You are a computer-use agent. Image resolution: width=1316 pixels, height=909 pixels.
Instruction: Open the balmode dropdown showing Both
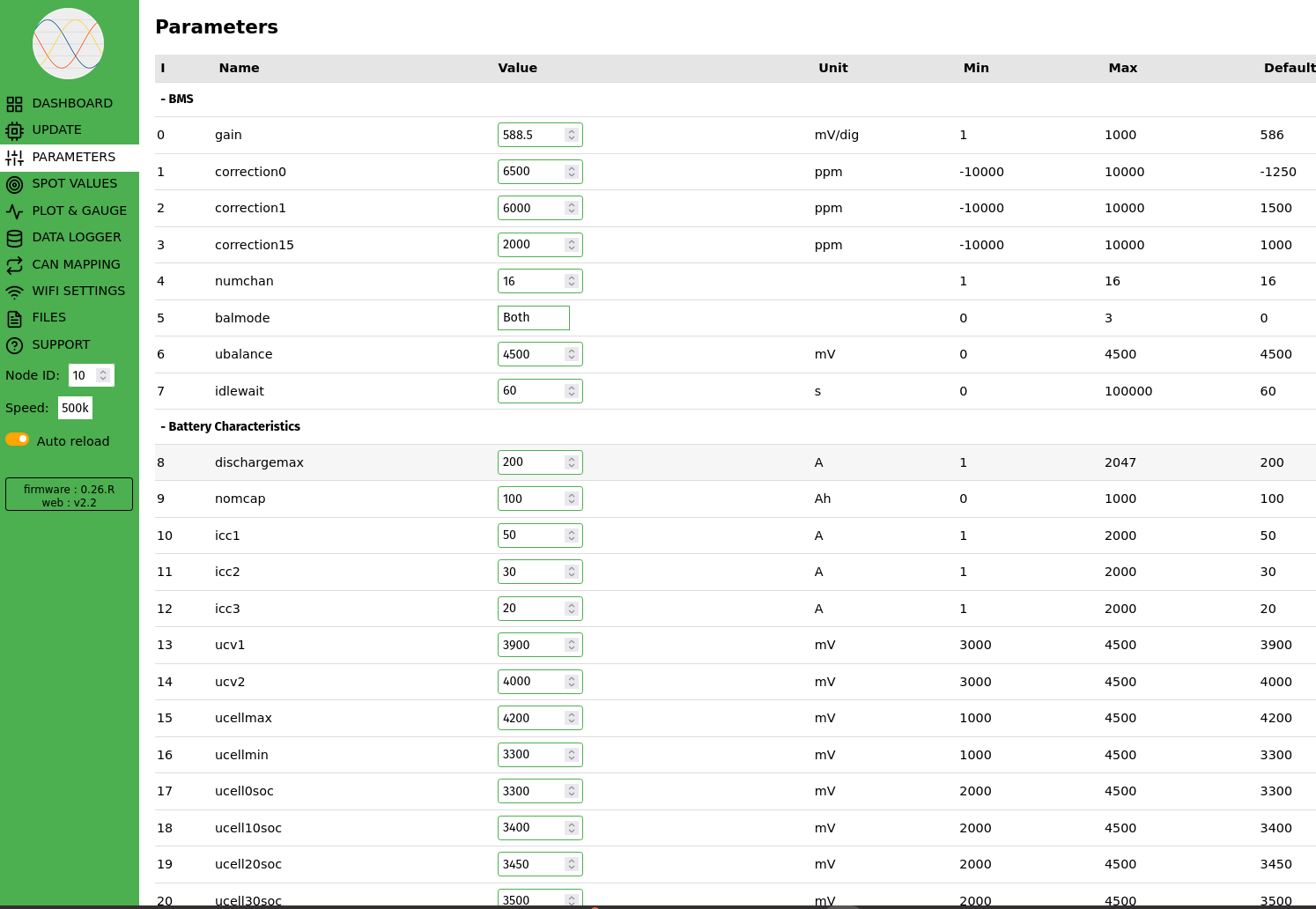click(533, 318)
